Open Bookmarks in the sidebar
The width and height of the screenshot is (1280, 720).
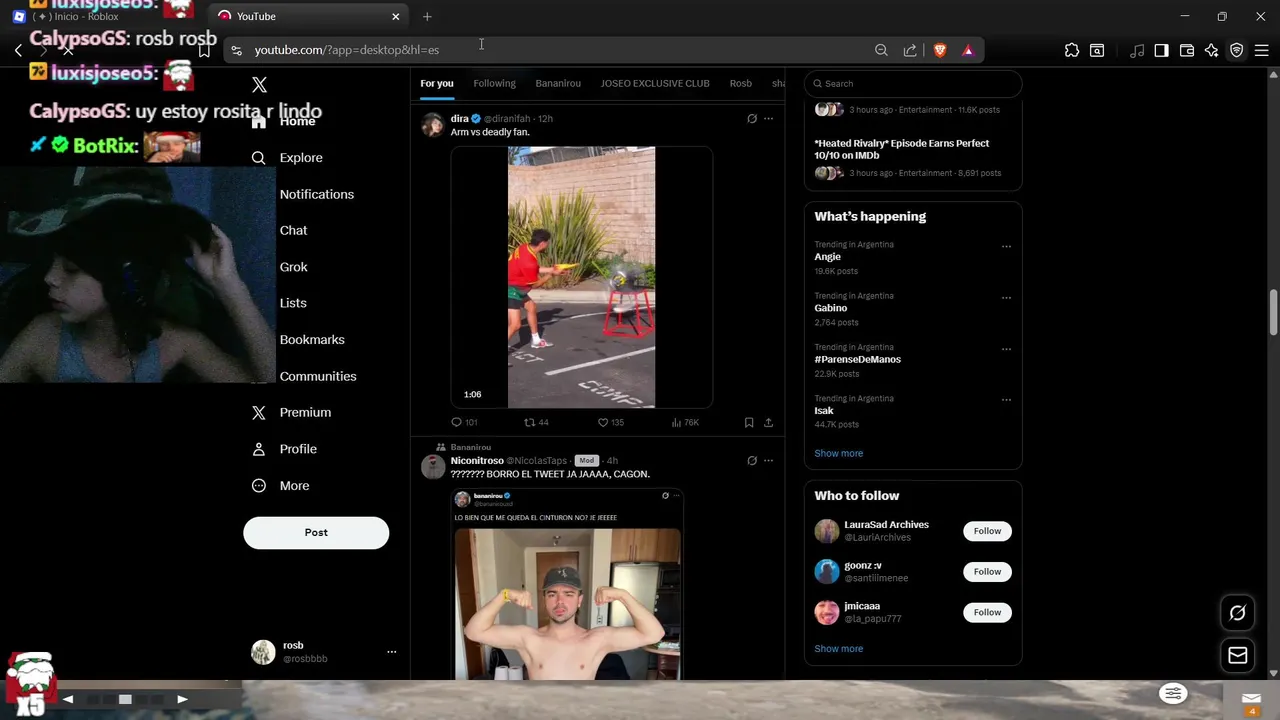pos(312,340)
